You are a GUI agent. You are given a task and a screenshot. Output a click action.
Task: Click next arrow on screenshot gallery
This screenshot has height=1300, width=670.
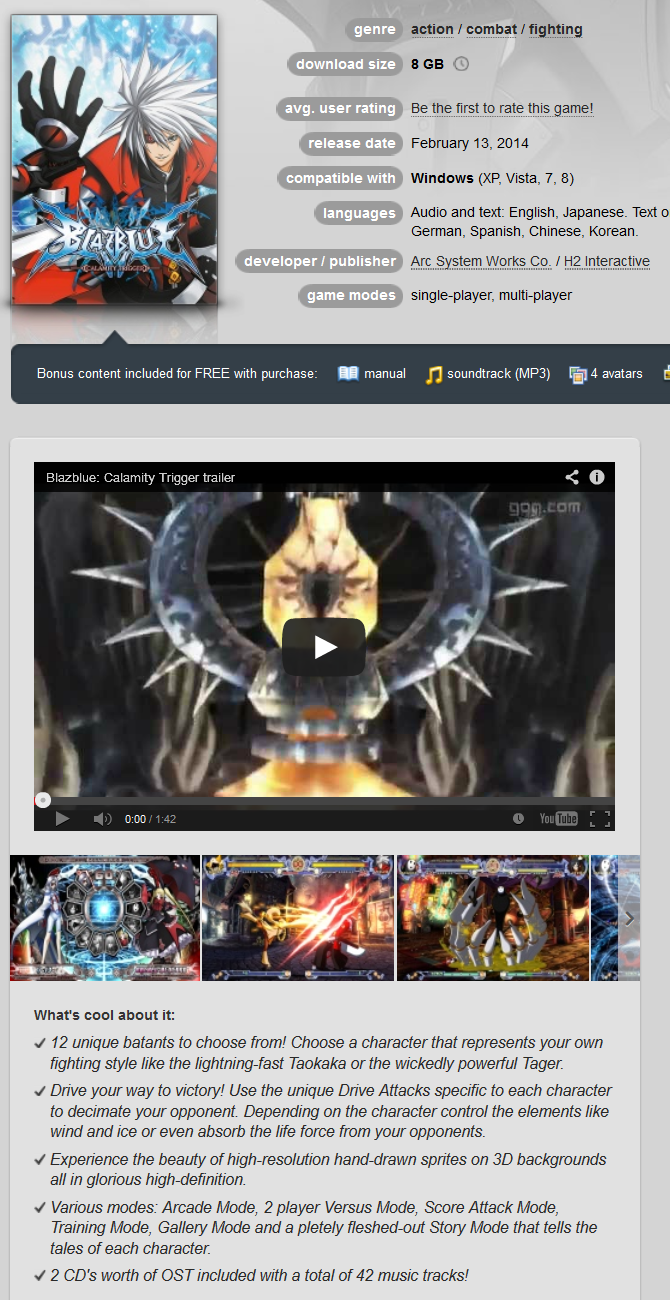point(629,918)
